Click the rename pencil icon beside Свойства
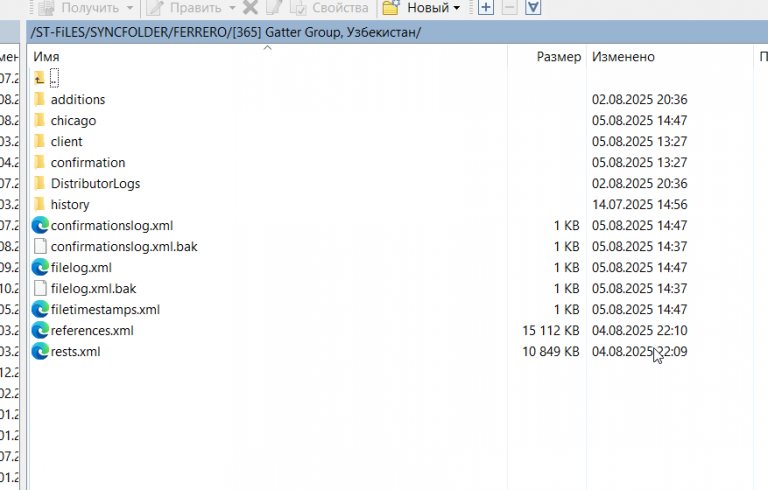768x490 pixels. 274,7
